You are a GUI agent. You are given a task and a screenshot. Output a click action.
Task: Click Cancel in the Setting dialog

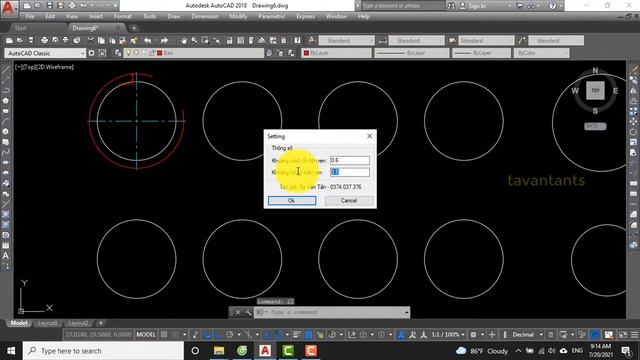point(349,200)
